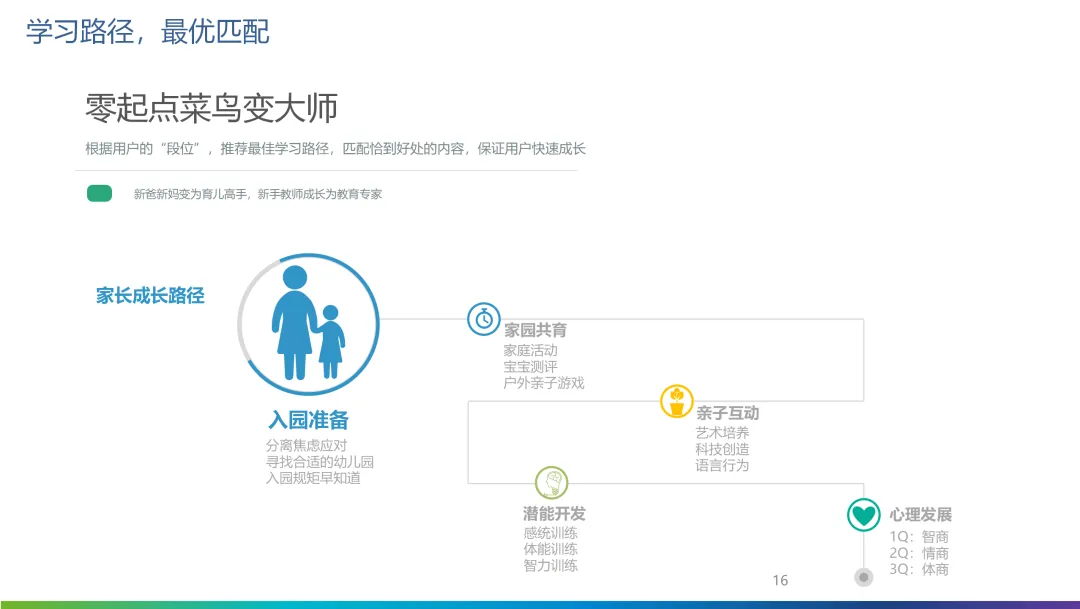
Task: Click the line 2Q：情商
Action: click(x=919, y=553)
